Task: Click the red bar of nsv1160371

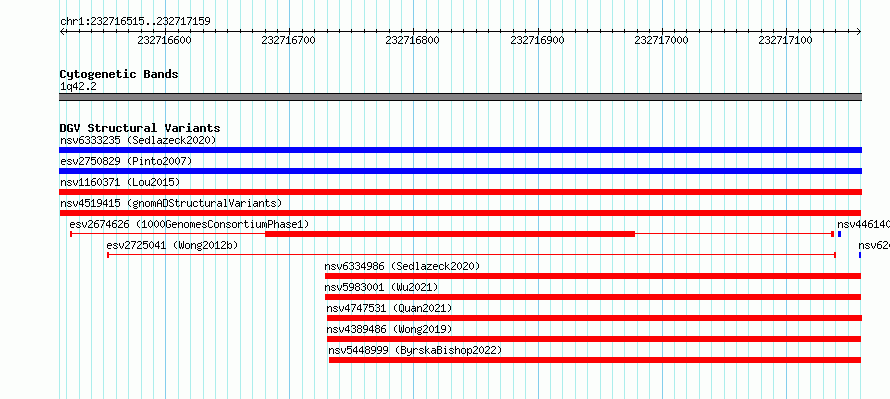Action: (460, 192)
